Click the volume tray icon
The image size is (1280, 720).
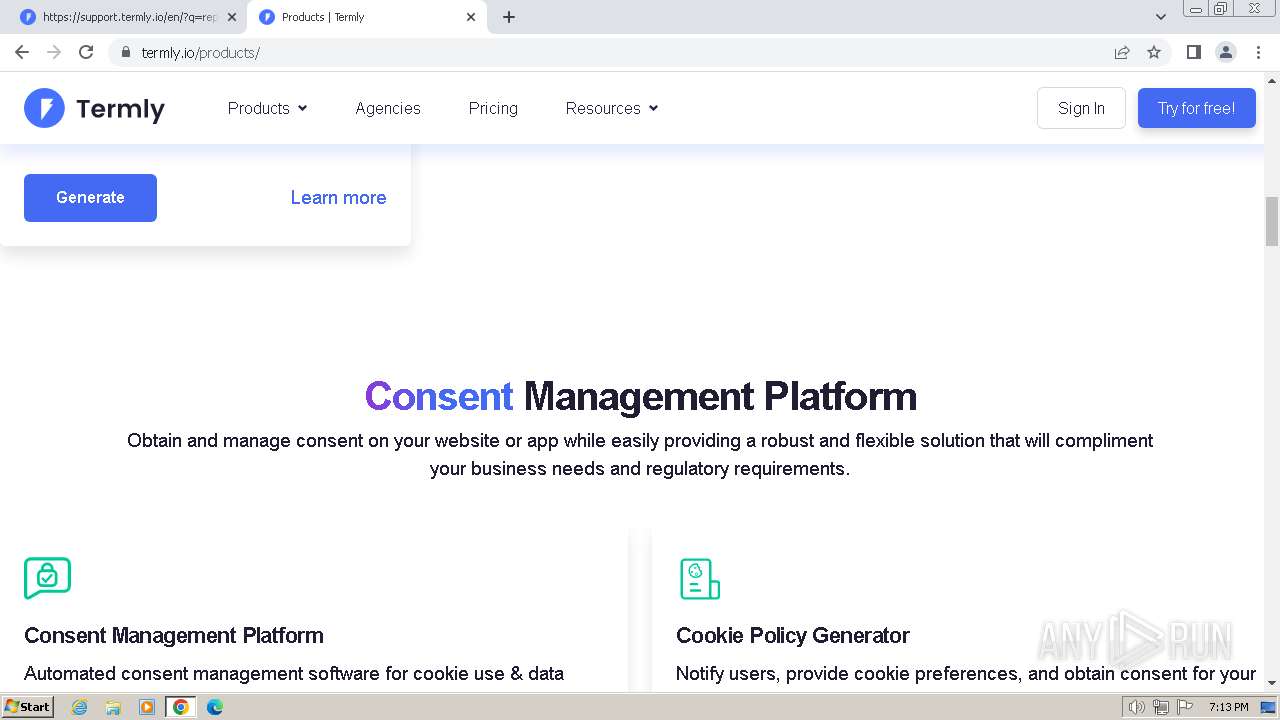pos(1137,707)
